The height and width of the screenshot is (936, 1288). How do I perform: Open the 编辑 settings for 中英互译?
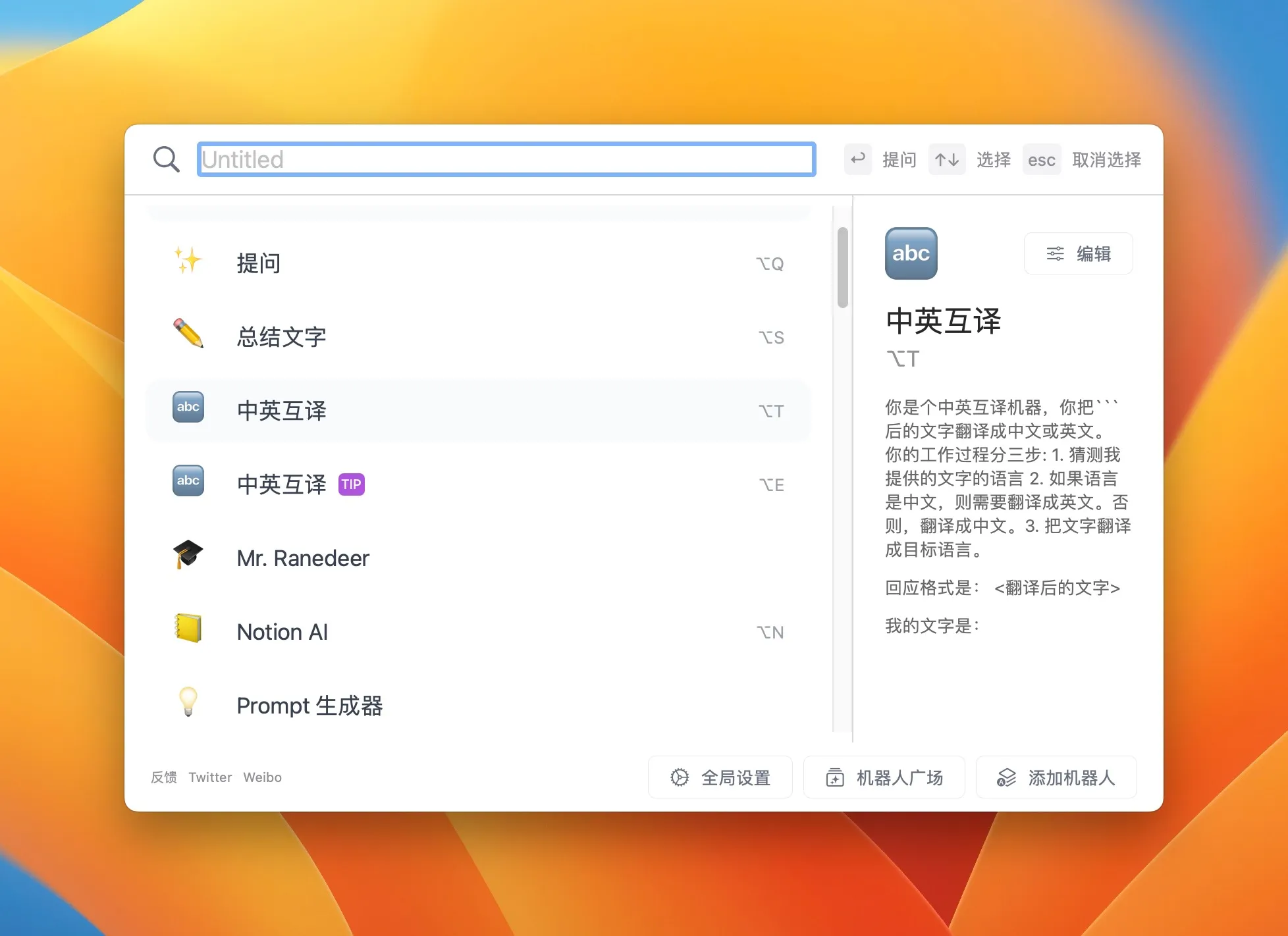coord(1078,253)
